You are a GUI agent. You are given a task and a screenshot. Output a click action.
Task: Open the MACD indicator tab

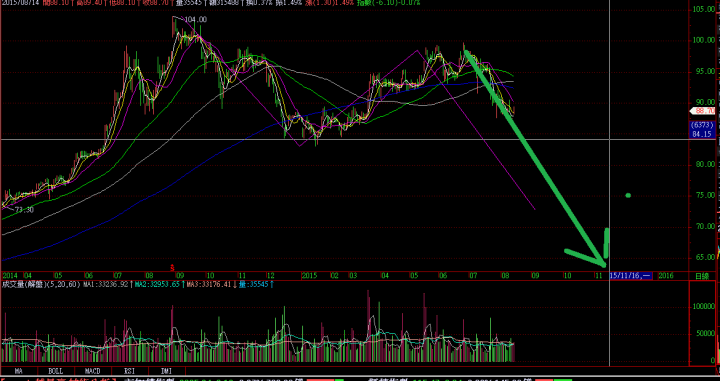click(x=92, y=370)
